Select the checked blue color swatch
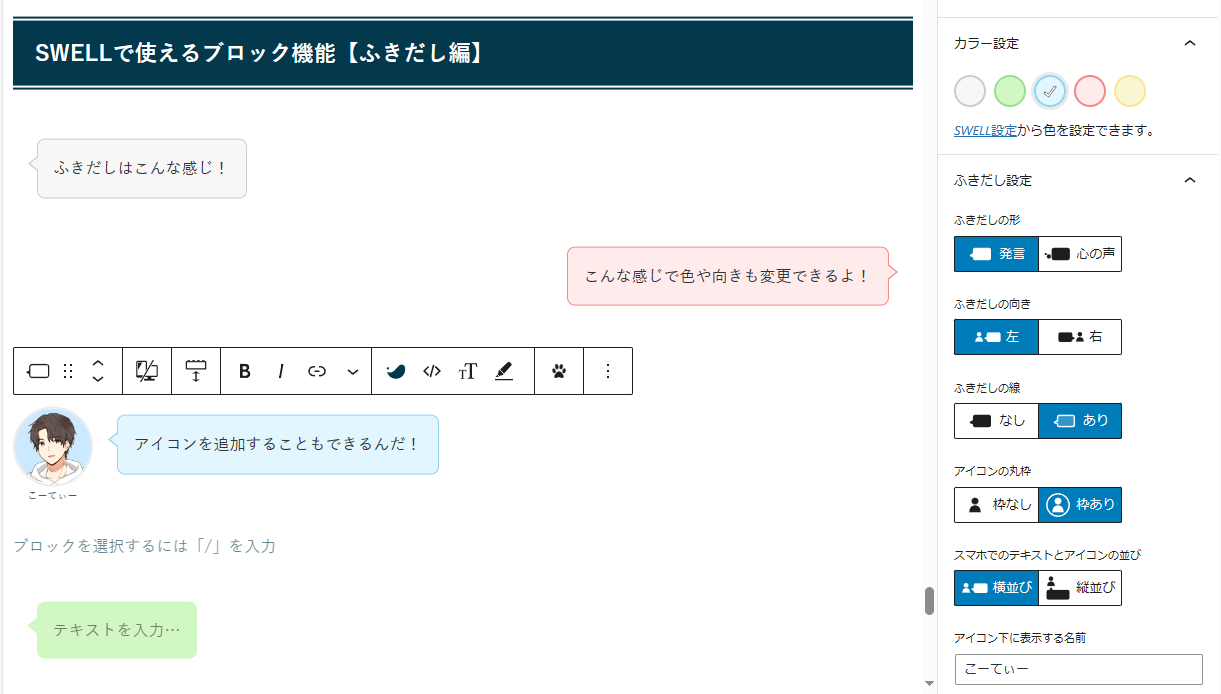The height and width of the screenshot is (694, 1221). (1050, 91)
